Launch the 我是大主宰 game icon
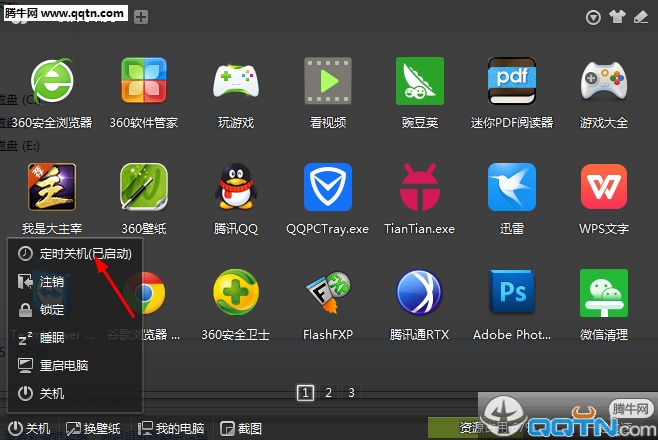This screenshot has height=440, width=658. (52, 187)
